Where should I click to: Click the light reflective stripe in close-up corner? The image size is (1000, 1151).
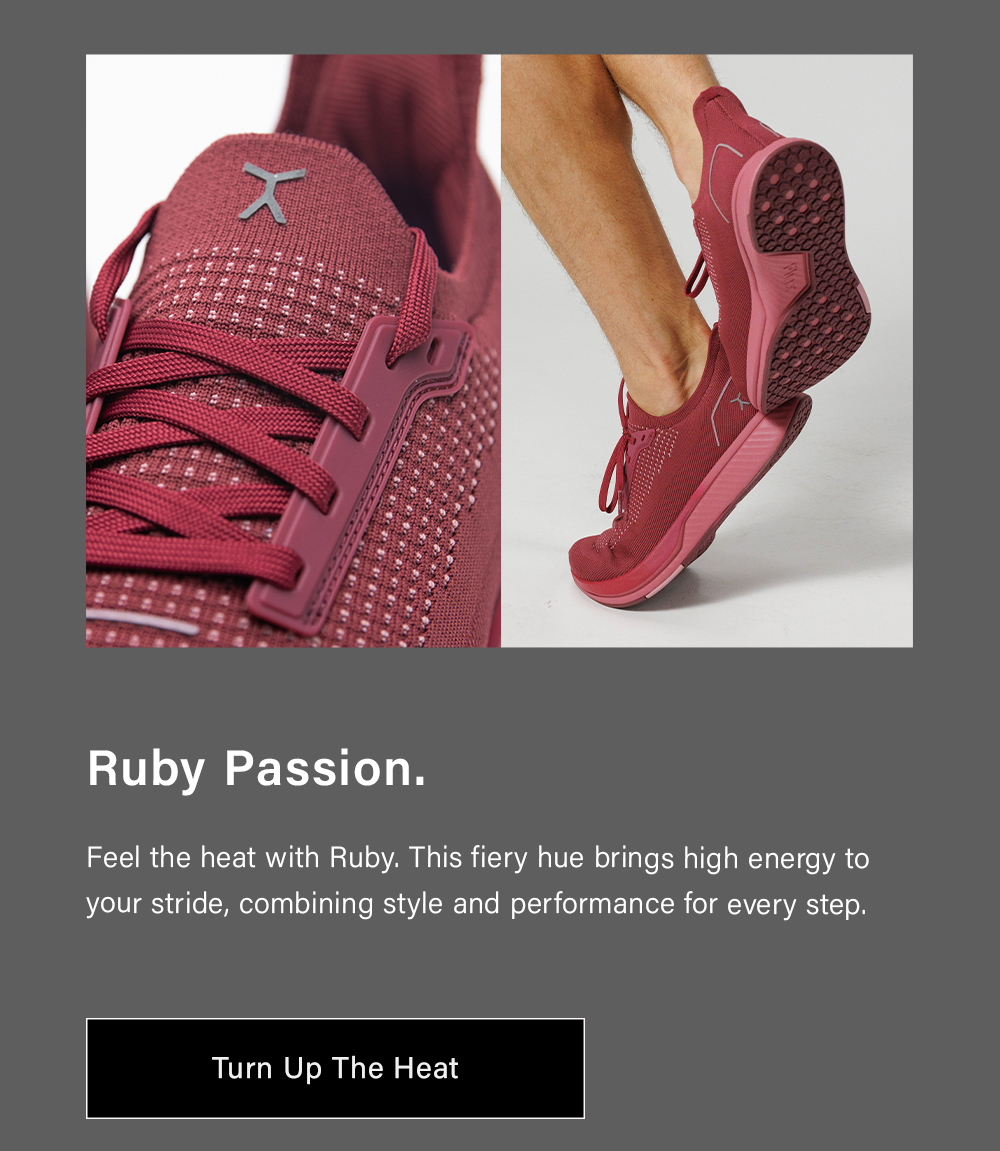click(x=143, y=621)
